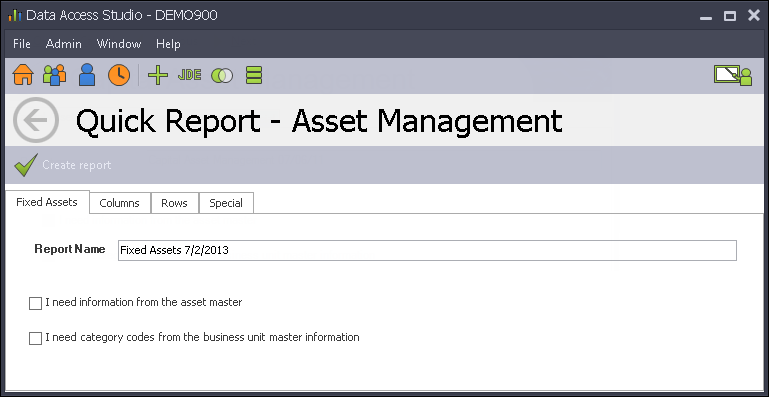This screenshot has height=397, width=769.
Task: Click the overlapping circles icon
Action: click(222, 76)
